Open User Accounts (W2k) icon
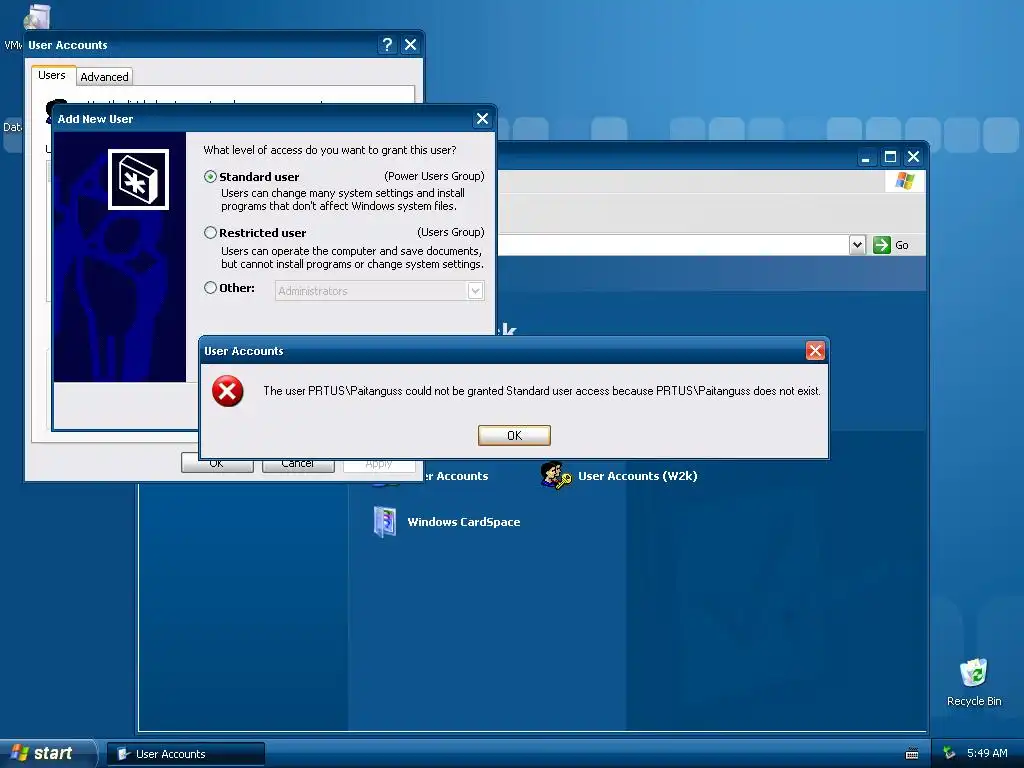 point(555,475)
